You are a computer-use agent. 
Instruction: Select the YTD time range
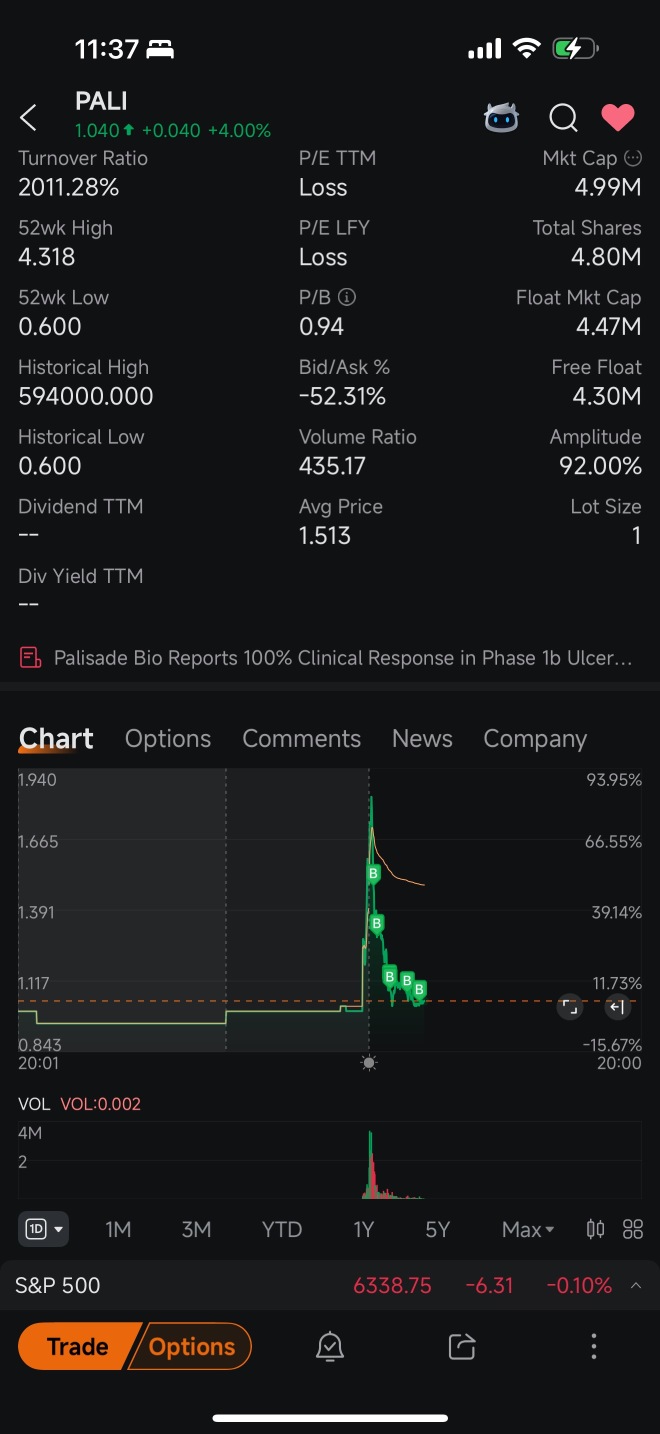click(282, 1229)
